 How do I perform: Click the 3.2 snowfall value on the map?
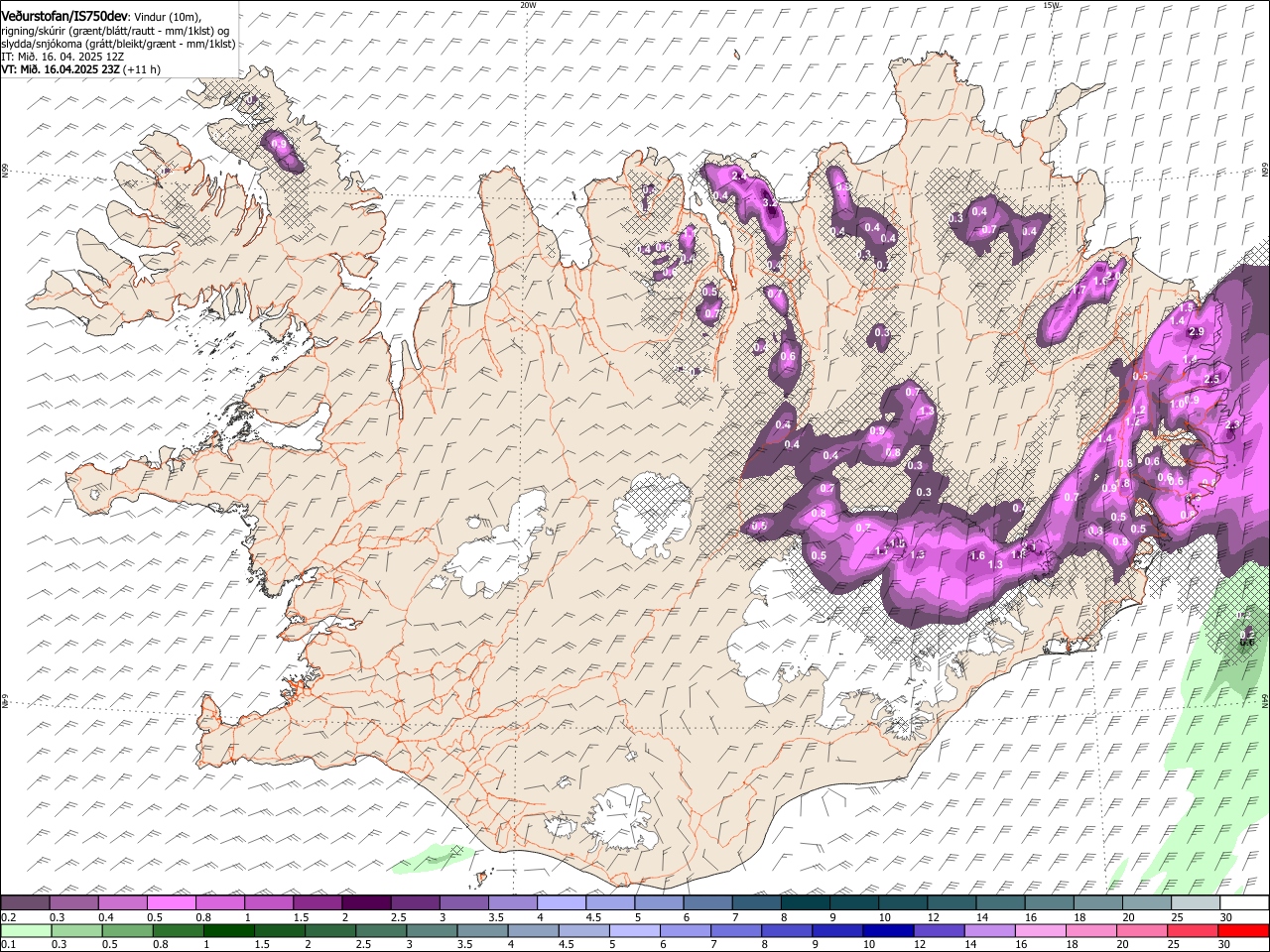pyautogui.click(x=770, y=202)
